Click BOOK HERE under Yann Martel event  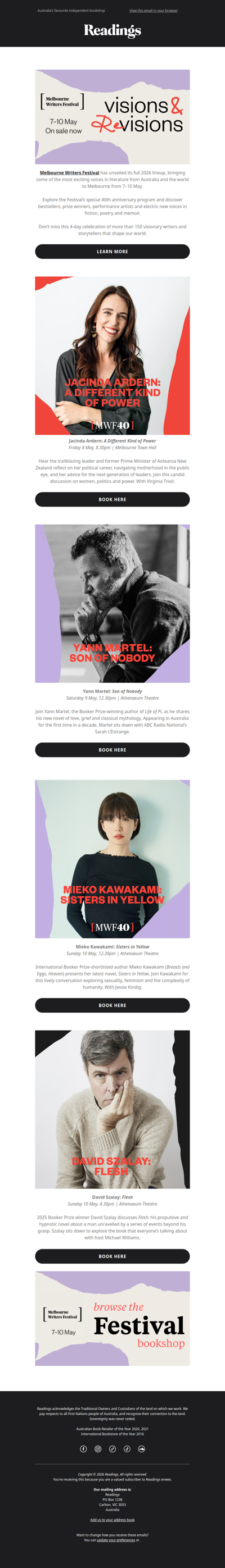point(112,750)
